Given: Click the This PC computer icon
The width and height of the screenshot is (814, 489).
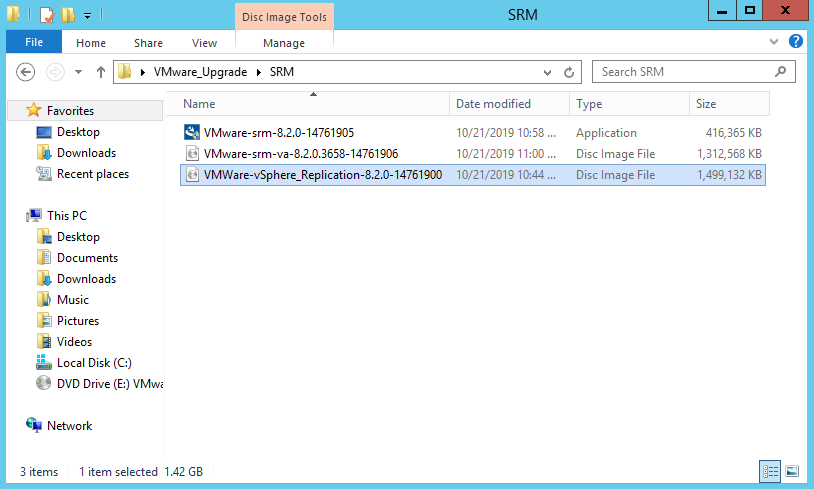Looking at the screenshot, I should tap(34, 215).
